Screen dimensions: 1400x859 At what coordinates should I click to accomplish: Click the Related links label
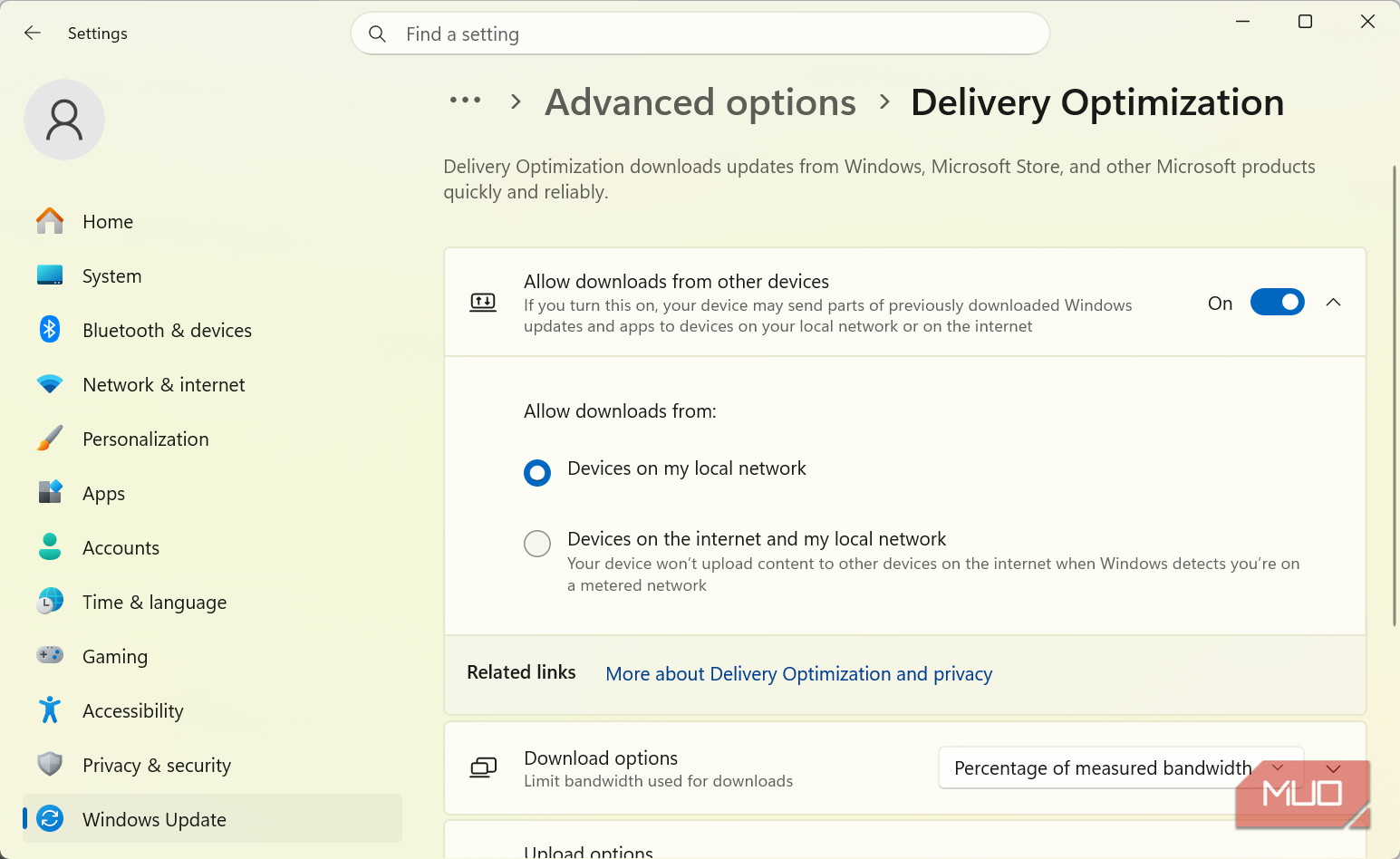(521, 672)
